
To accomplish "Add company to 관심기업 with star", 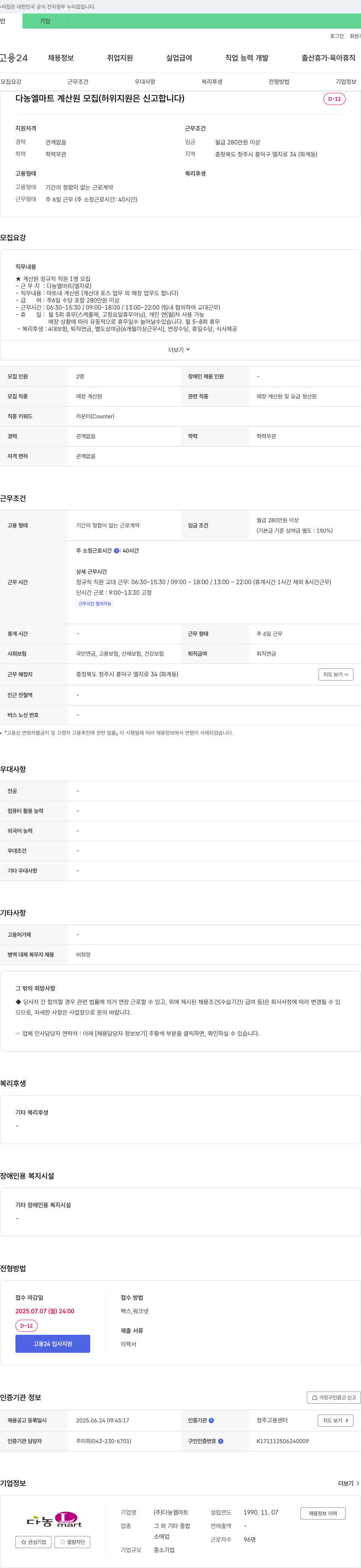I will (33, 1542).
